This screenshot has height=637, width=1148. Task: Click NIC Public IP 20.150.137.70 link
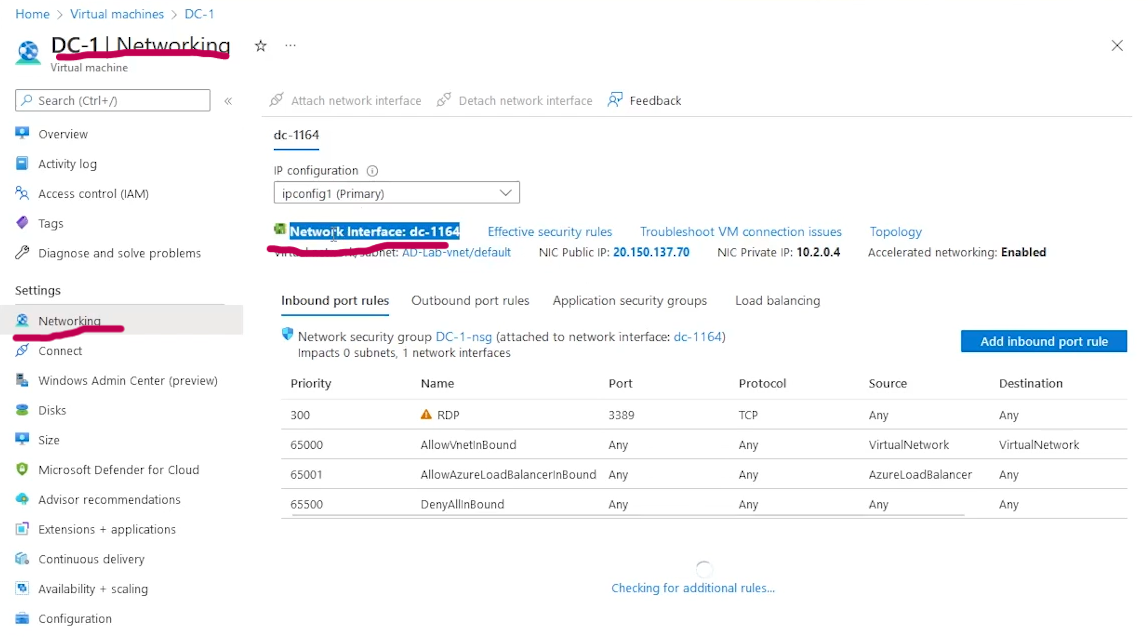[x=651, y=252]
